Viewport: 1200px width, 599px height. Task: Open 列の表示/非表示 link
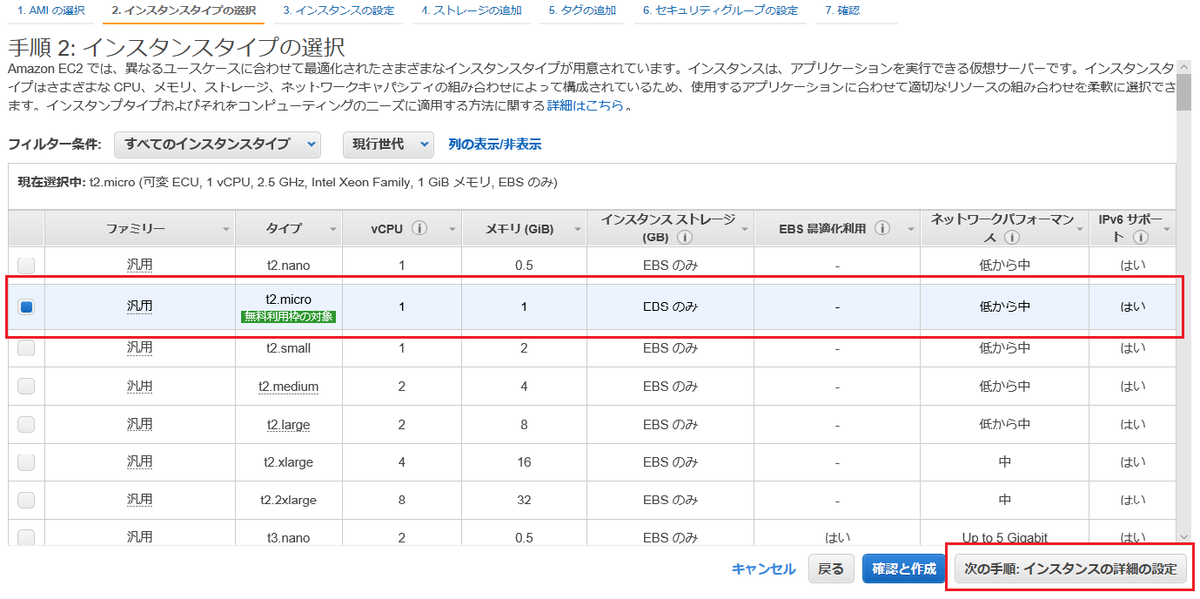tap(495, 144)
